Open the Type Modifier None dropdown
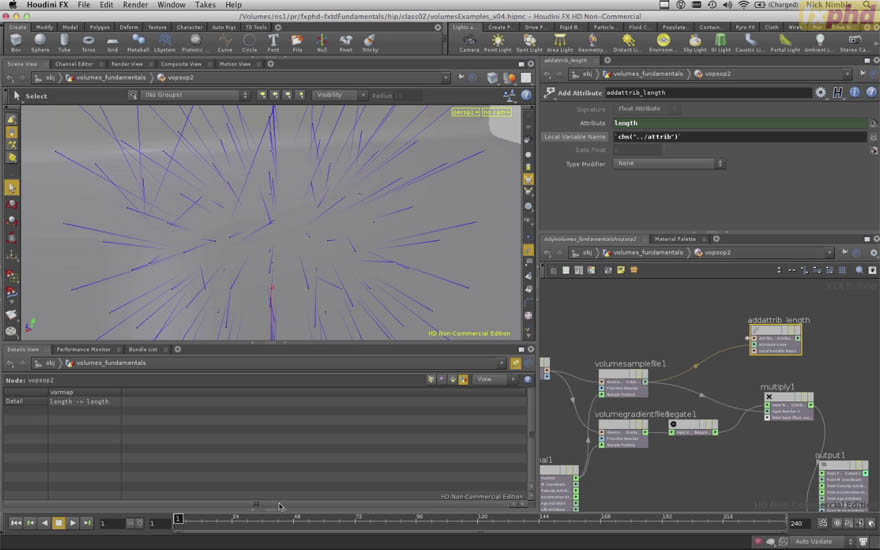Image resolution: width=880 pixels, height=550 pixels. 669,163
